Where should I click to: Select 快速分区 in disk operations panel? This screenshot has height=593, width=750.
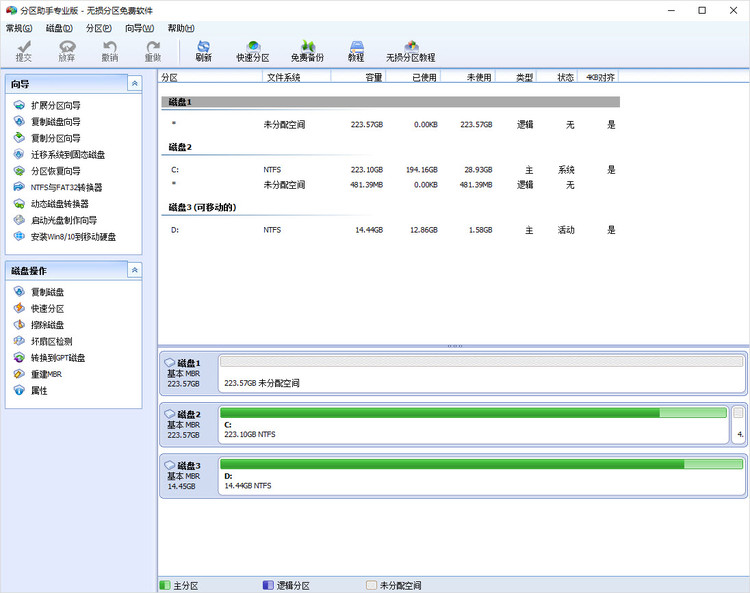pyautogui.click(x=39, y=308)
